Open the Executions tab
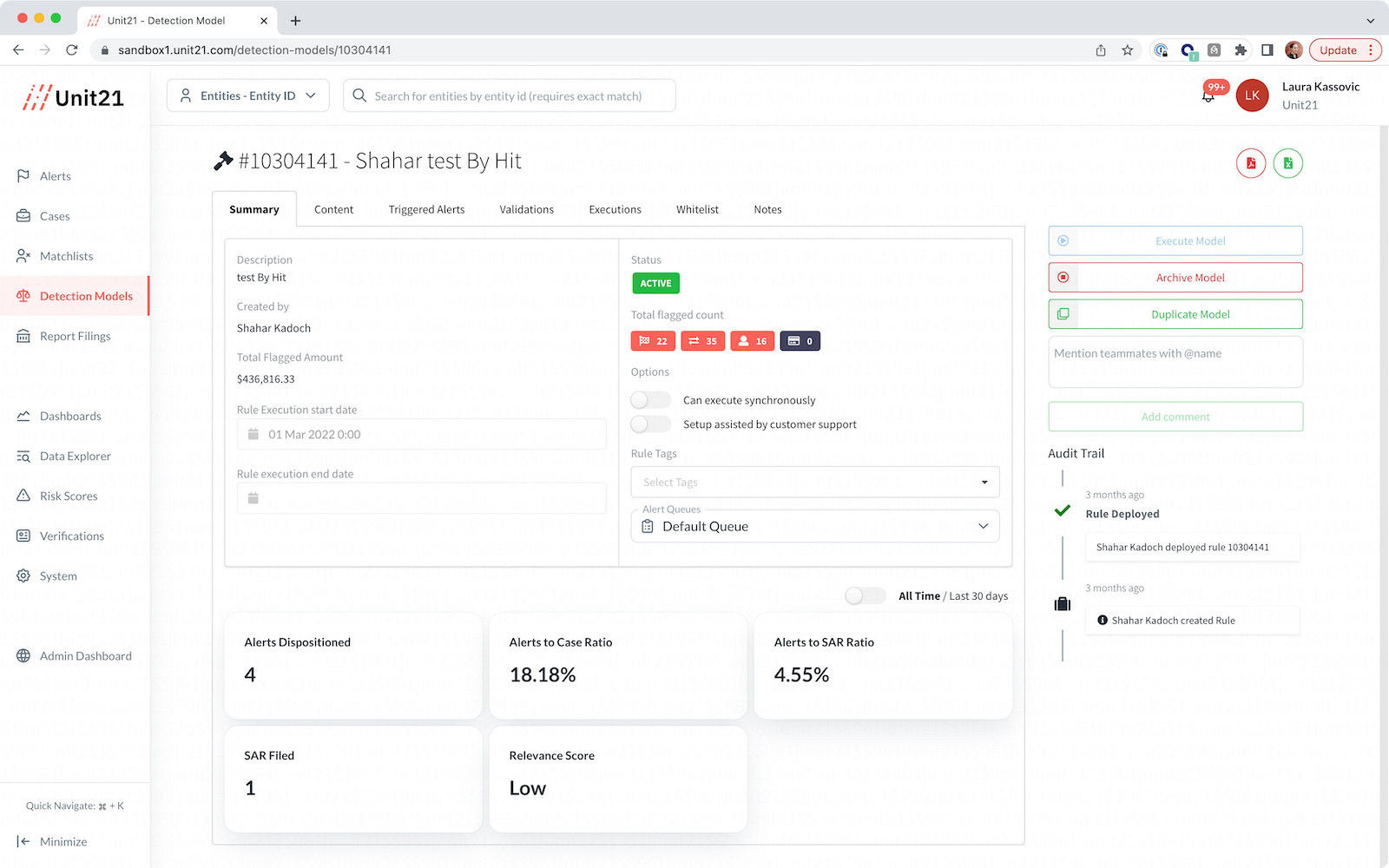Image resolution: width=1389 pixels, height=868 pixels. pos(616,209)
